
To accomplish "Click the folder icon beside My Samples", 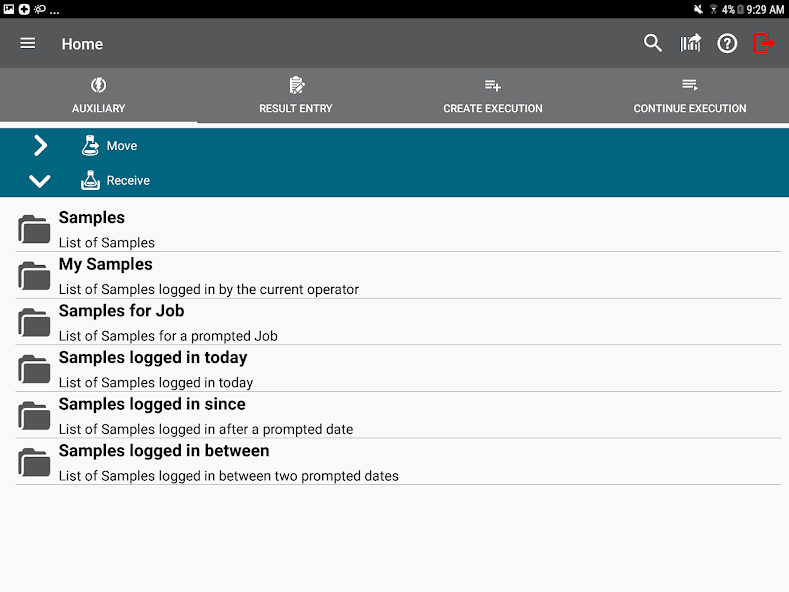I will (35, 276).
